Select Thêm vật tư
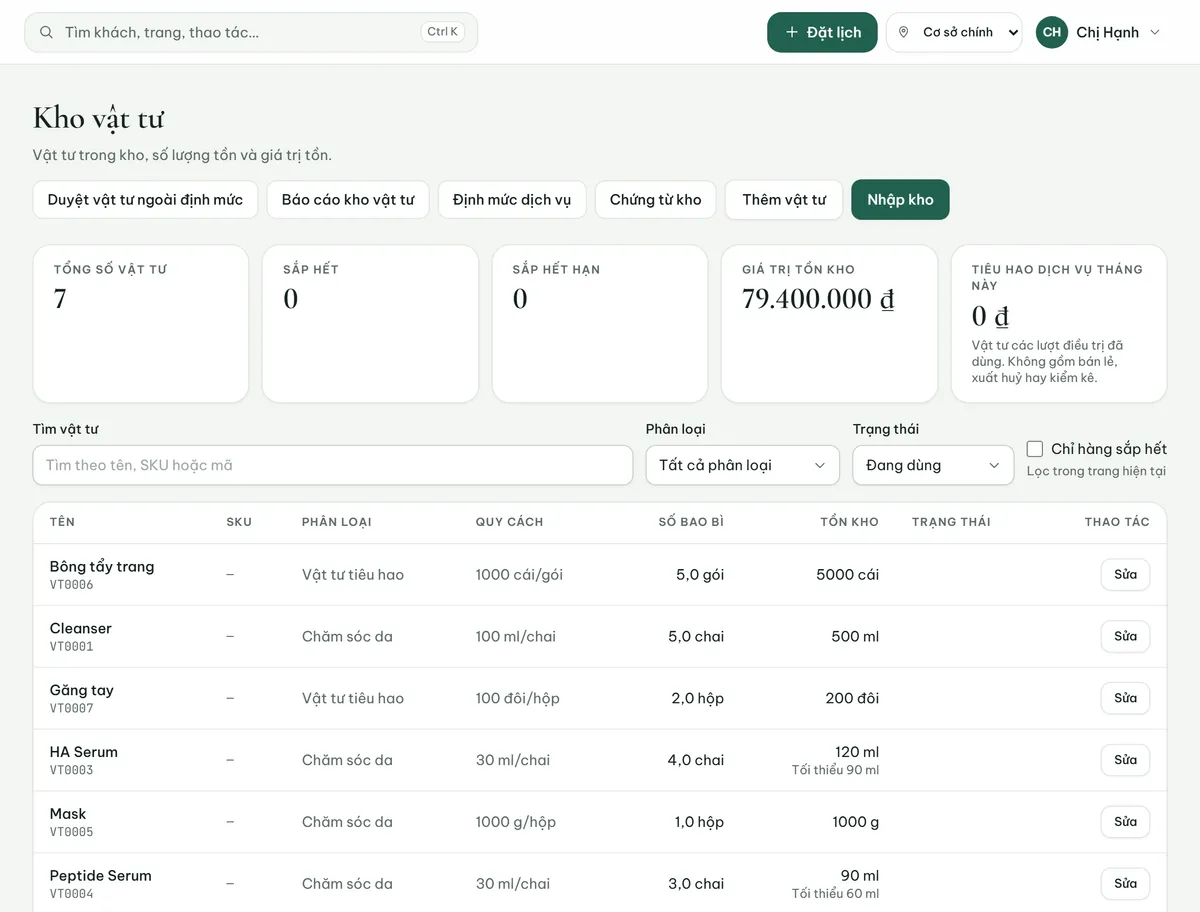The width and height of the screenshot is (1200, 912). click(x=784, y=199)
